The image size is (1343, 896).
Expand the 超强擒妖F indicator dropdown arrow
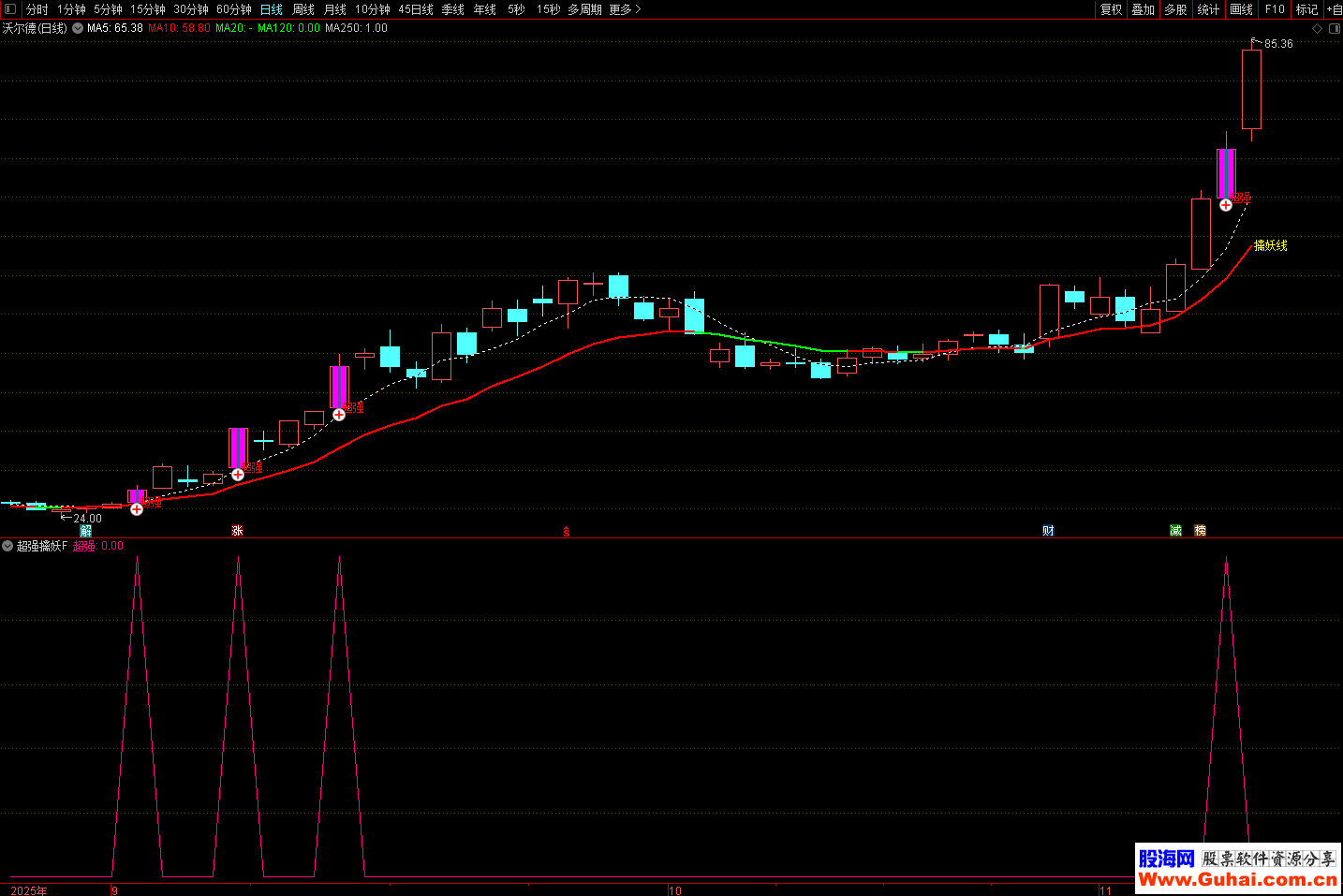pyautogui.click(x=7, y=546)
